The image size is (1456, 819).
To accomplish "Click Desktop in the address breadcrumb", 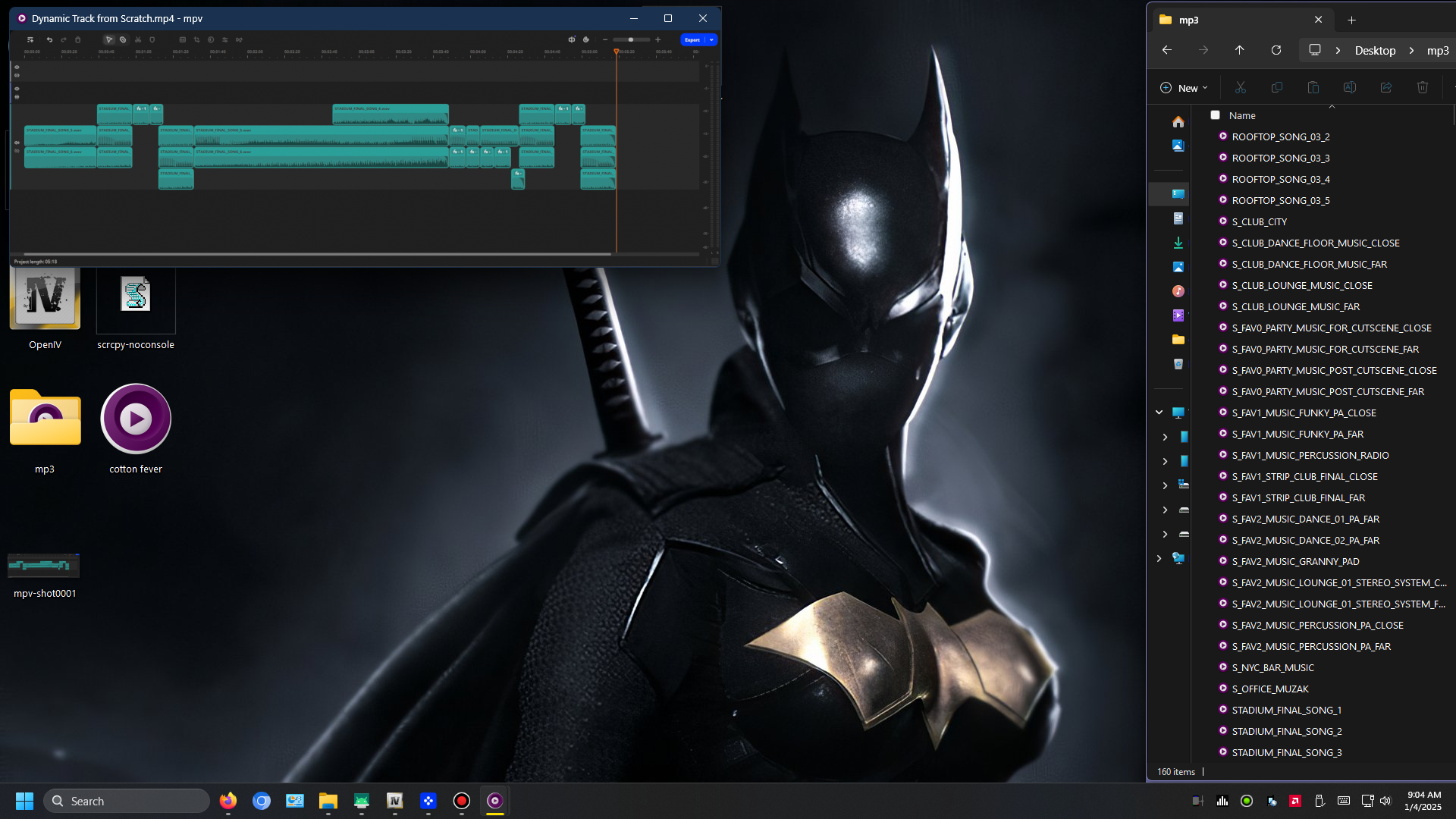I will (1375, 50).
